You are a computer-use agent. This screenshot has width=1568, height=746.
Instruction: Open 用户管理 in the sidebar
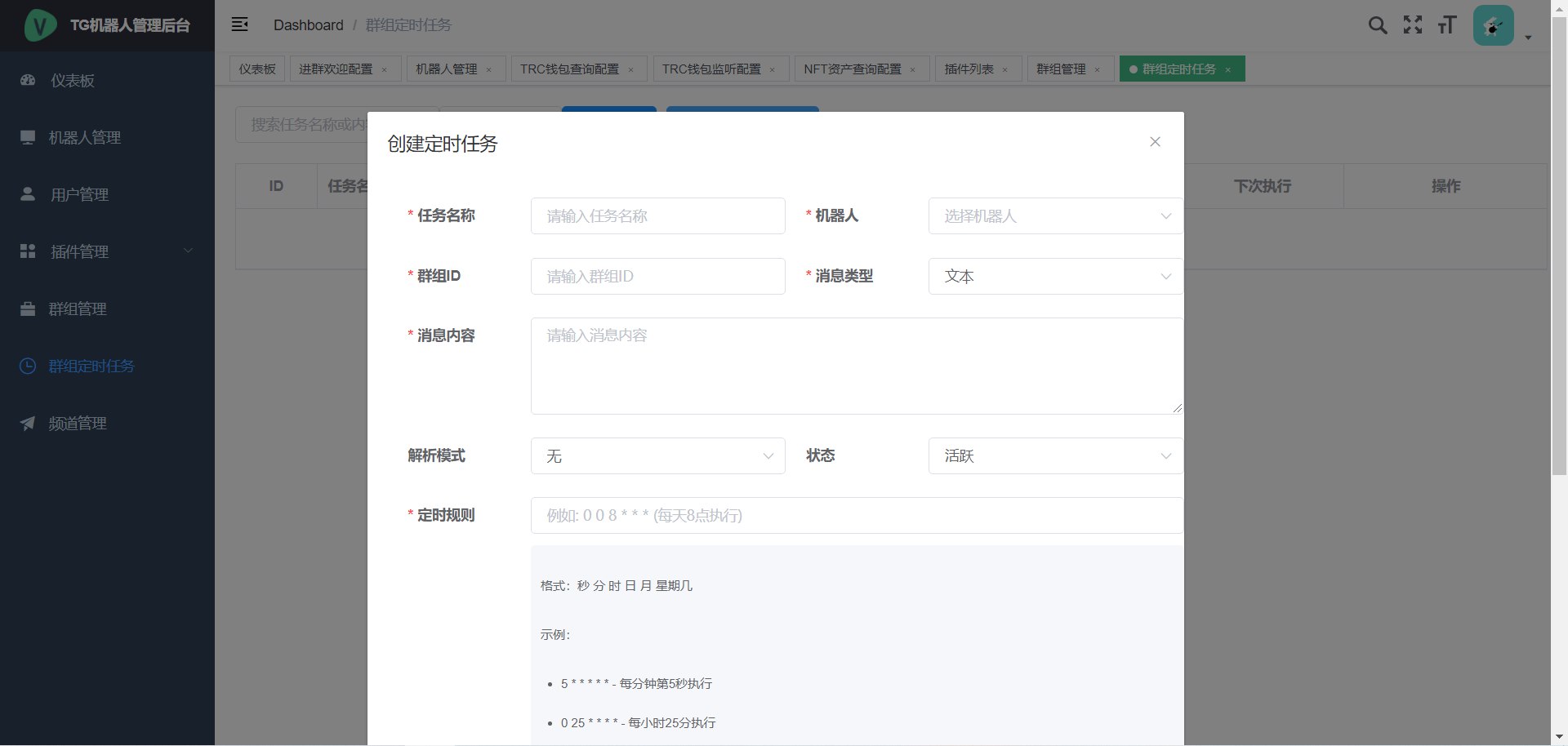79,195
